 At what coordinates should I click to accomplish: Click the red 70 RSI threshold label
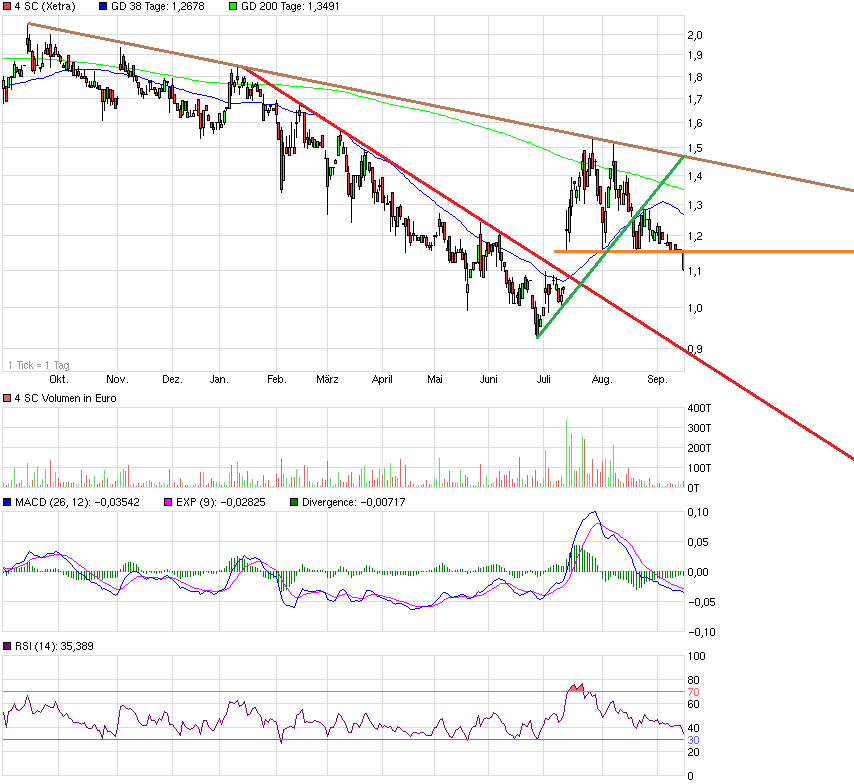coord(693,692)
